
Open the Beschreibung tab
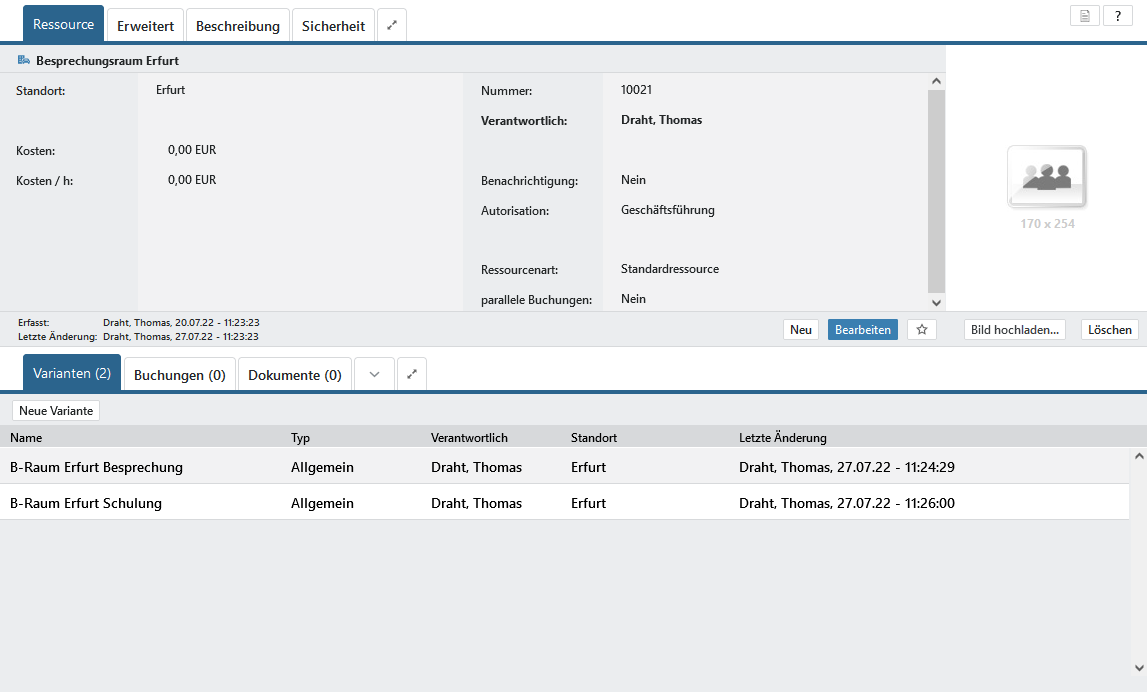(237, 26)
